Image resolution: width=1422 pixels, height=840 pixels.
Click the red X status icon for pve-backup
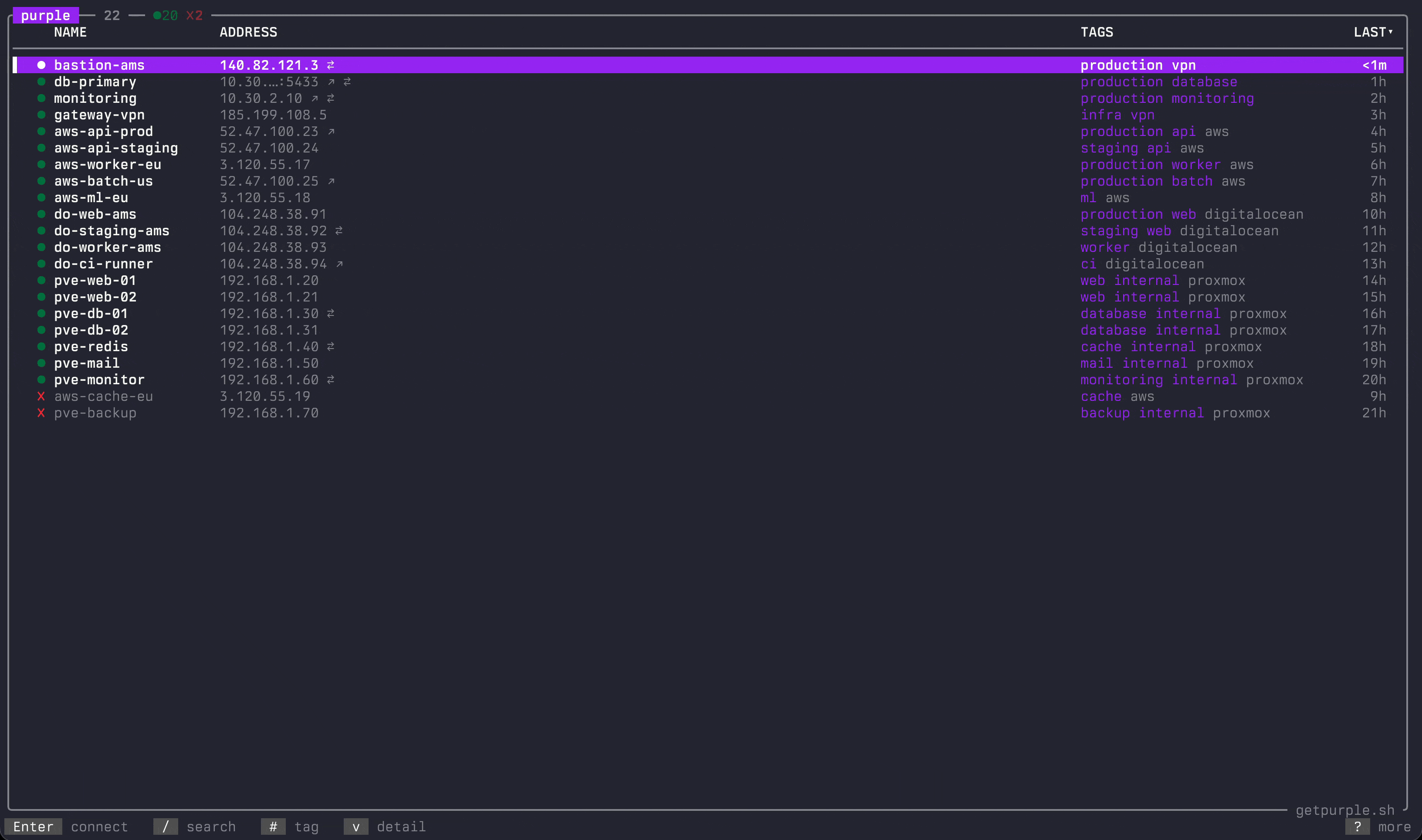(41, 413)
